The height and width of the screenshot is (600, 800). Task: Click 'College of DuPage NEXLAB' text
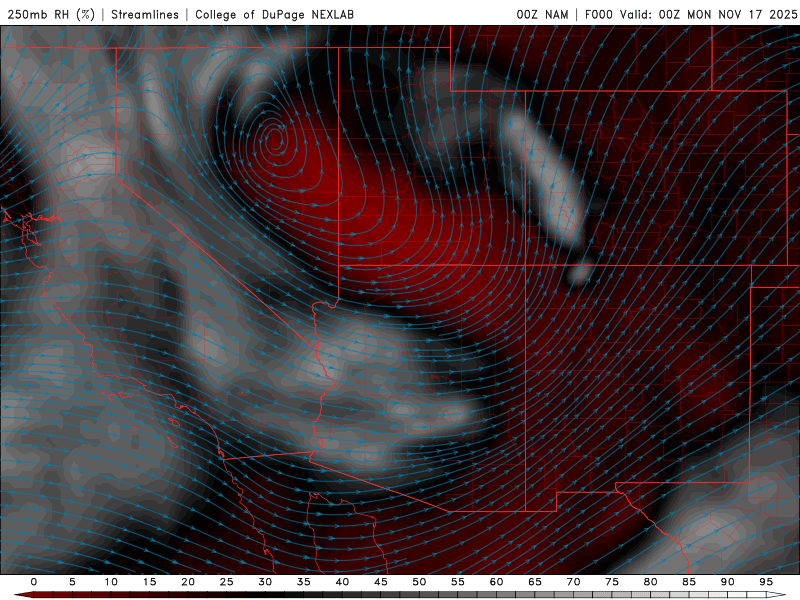click(274, 14)
